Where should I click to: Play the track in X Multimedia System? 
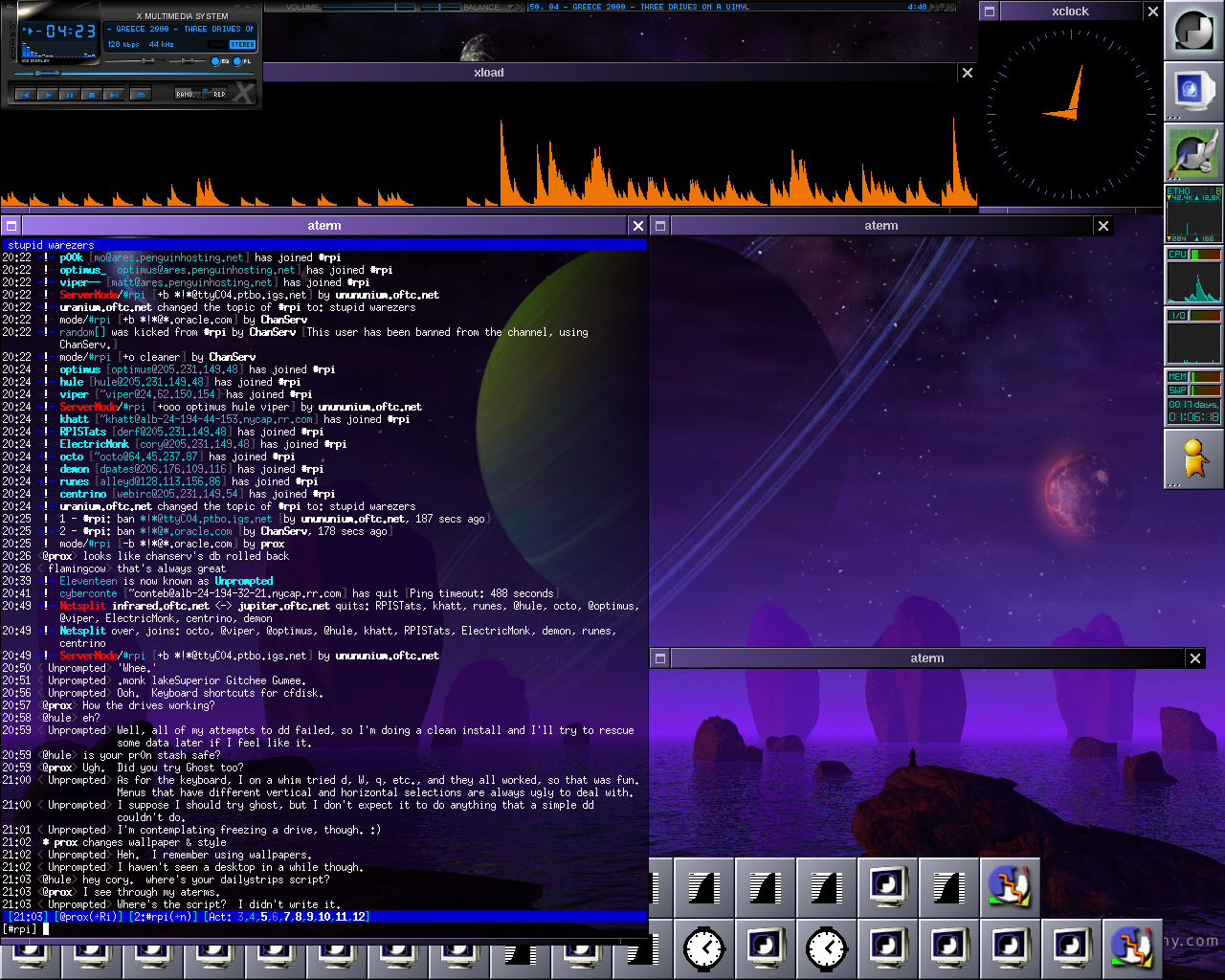click(48, 95)
